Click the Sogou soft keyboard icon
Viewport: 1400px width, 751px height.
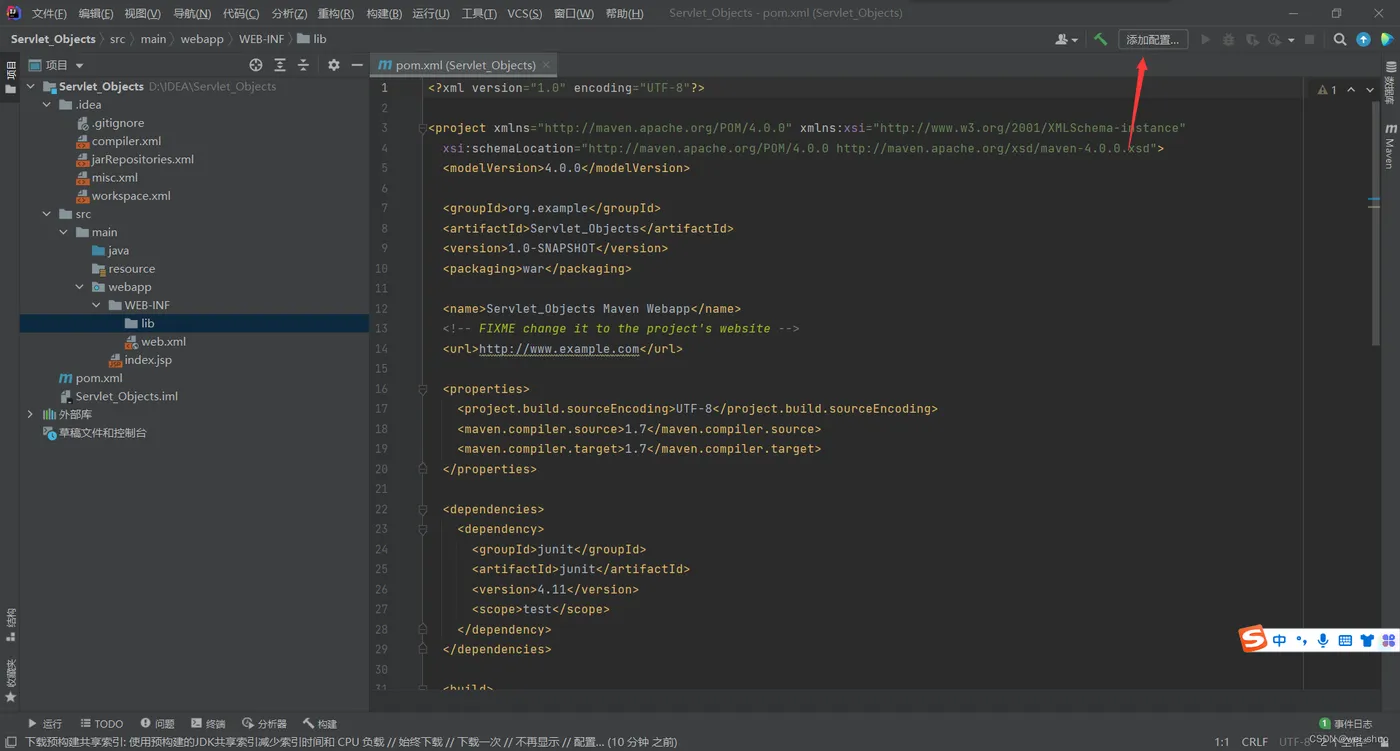coord(1345,640)
